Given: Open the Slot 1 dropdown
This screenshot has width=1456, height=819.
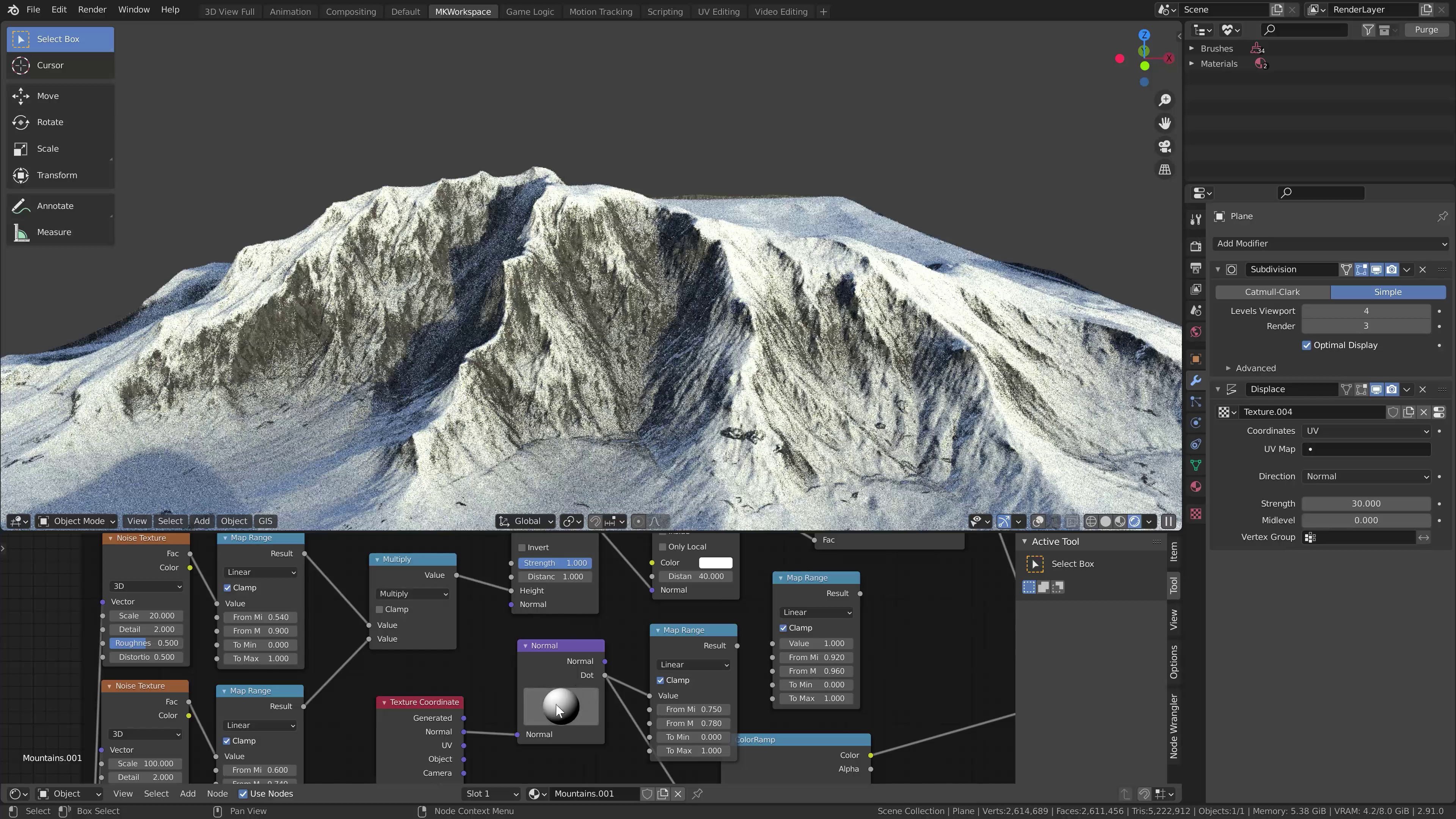Looking at the screenshot, I should coord(491,794).
